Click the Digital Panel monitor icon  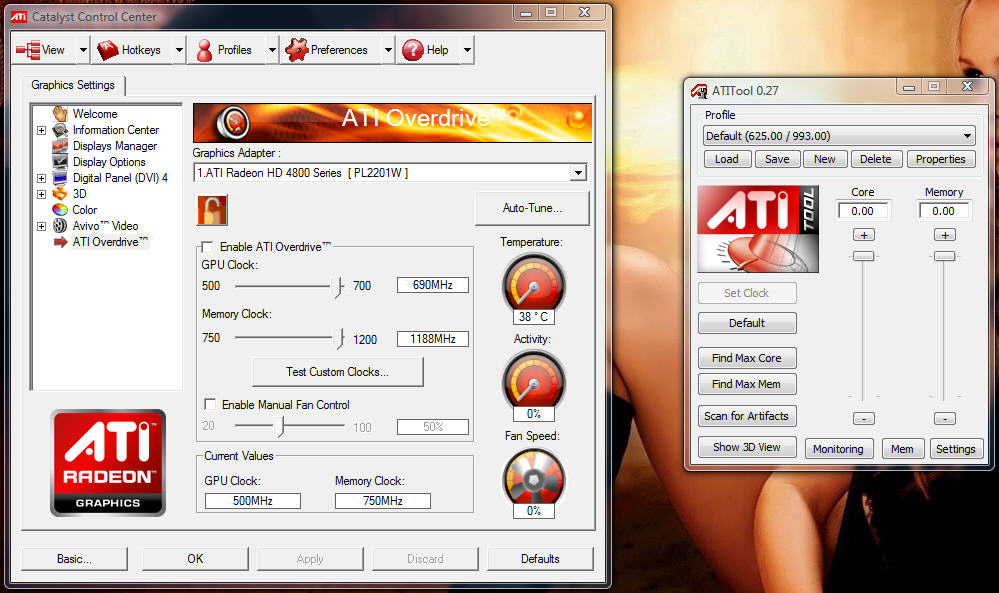coord(60,178)
